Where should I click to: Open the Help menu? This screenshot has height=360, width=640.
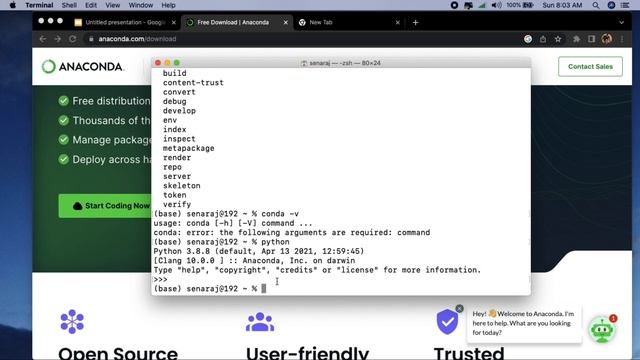click(168, 5)
